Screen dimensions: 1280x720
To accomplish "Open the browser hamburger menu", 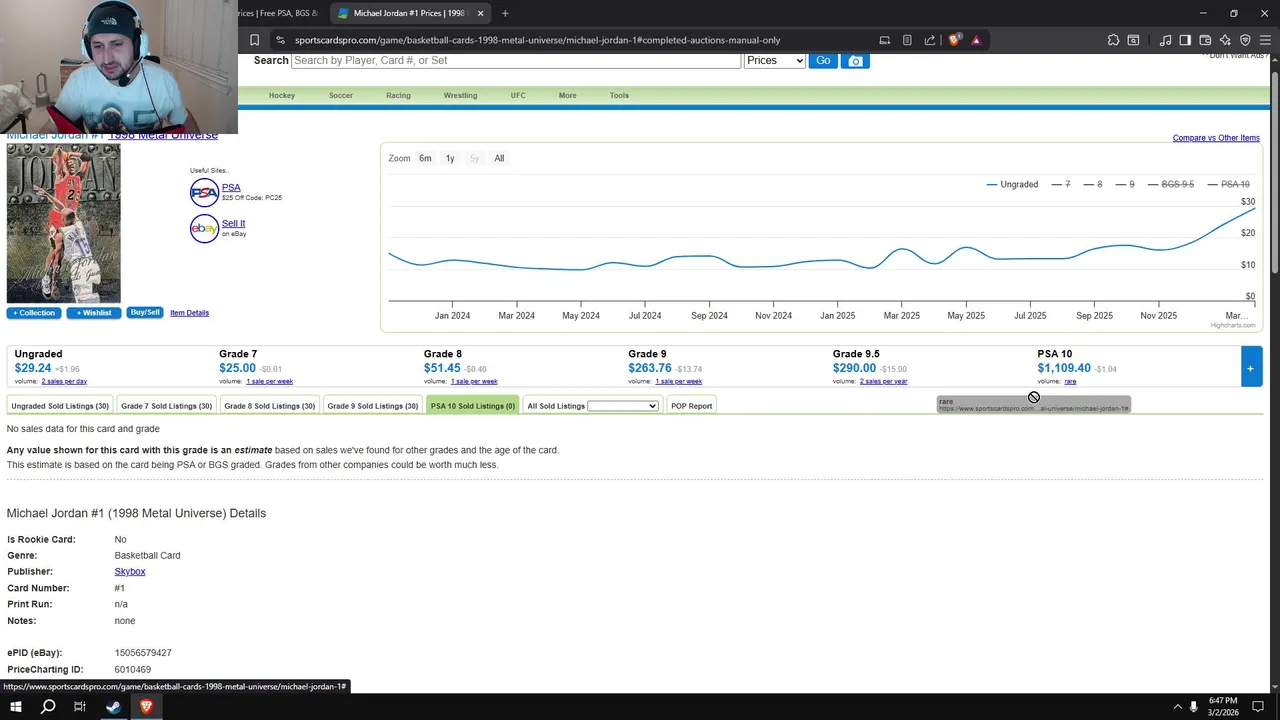I will point(1265,40).
